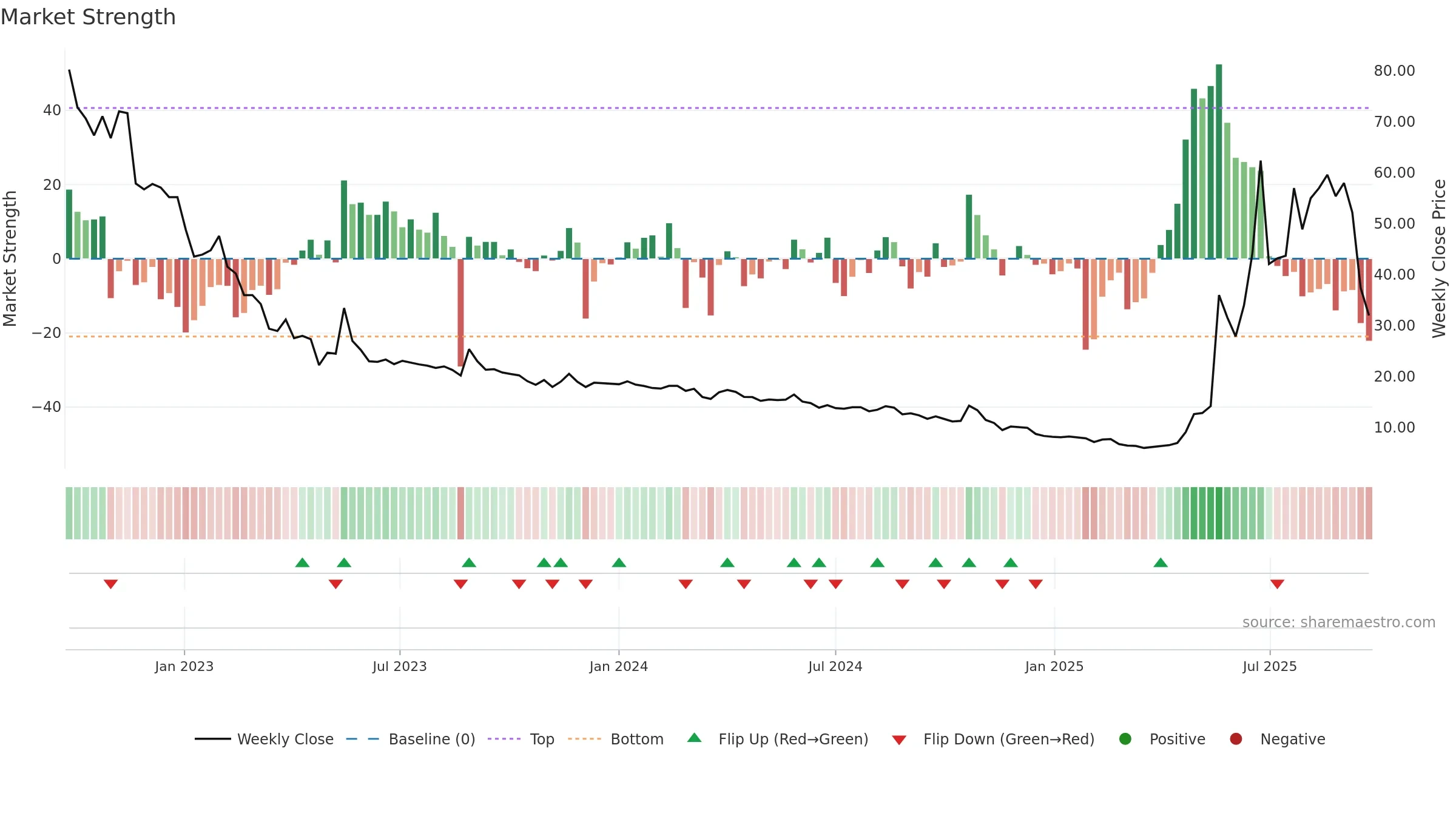Click the 10.00 price axis label
The height and width of the screenshot is (819, 1456).
(x=1394, y=428)
